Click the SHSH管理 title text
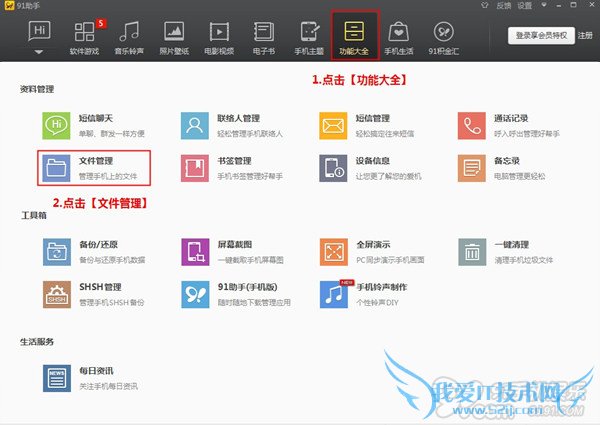This screenshot has width=600, height=425. point(100,287)
